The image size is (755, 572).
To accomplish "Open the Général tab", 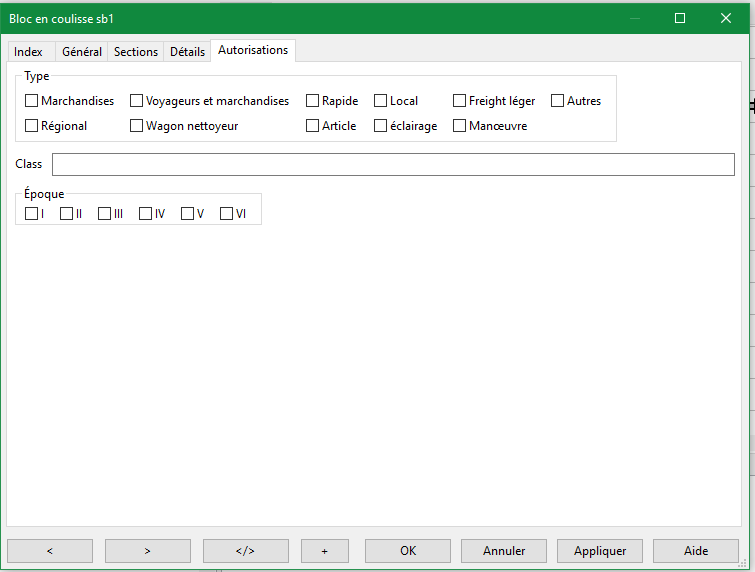I will tap(82, 52).
